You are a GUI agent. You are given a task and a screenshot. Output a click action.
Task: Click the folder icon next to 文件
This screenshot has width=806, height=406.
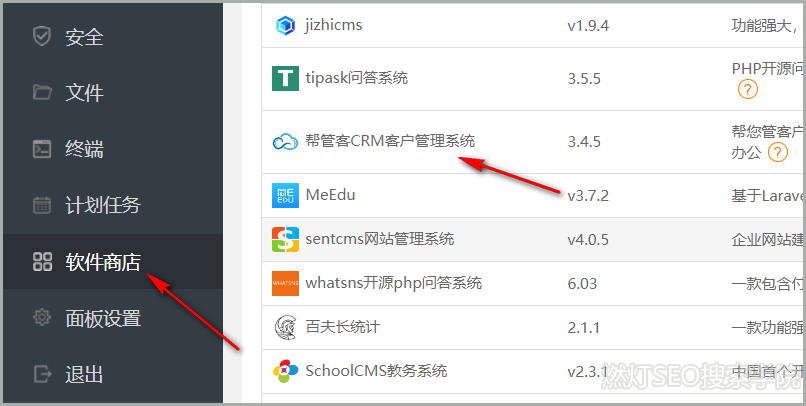pyautogui.click(x=42, y=93)
